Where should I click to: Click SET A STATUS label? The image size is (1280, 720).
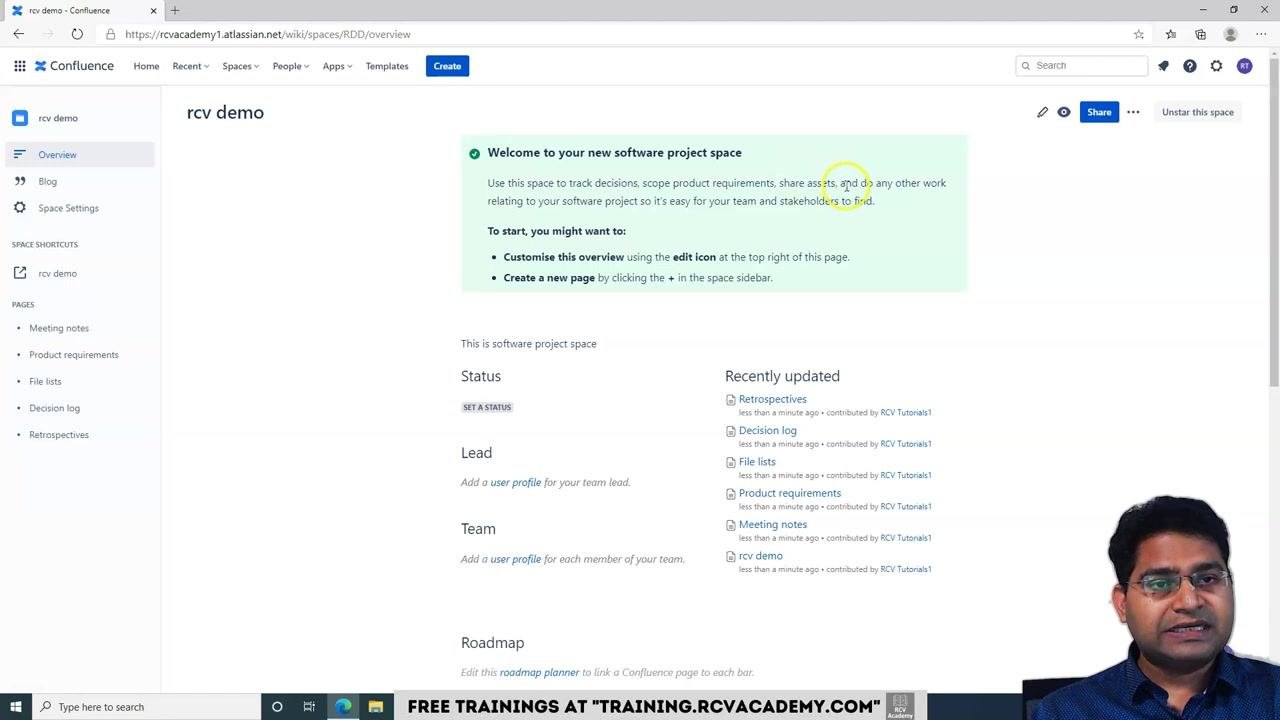coord(487,407)
